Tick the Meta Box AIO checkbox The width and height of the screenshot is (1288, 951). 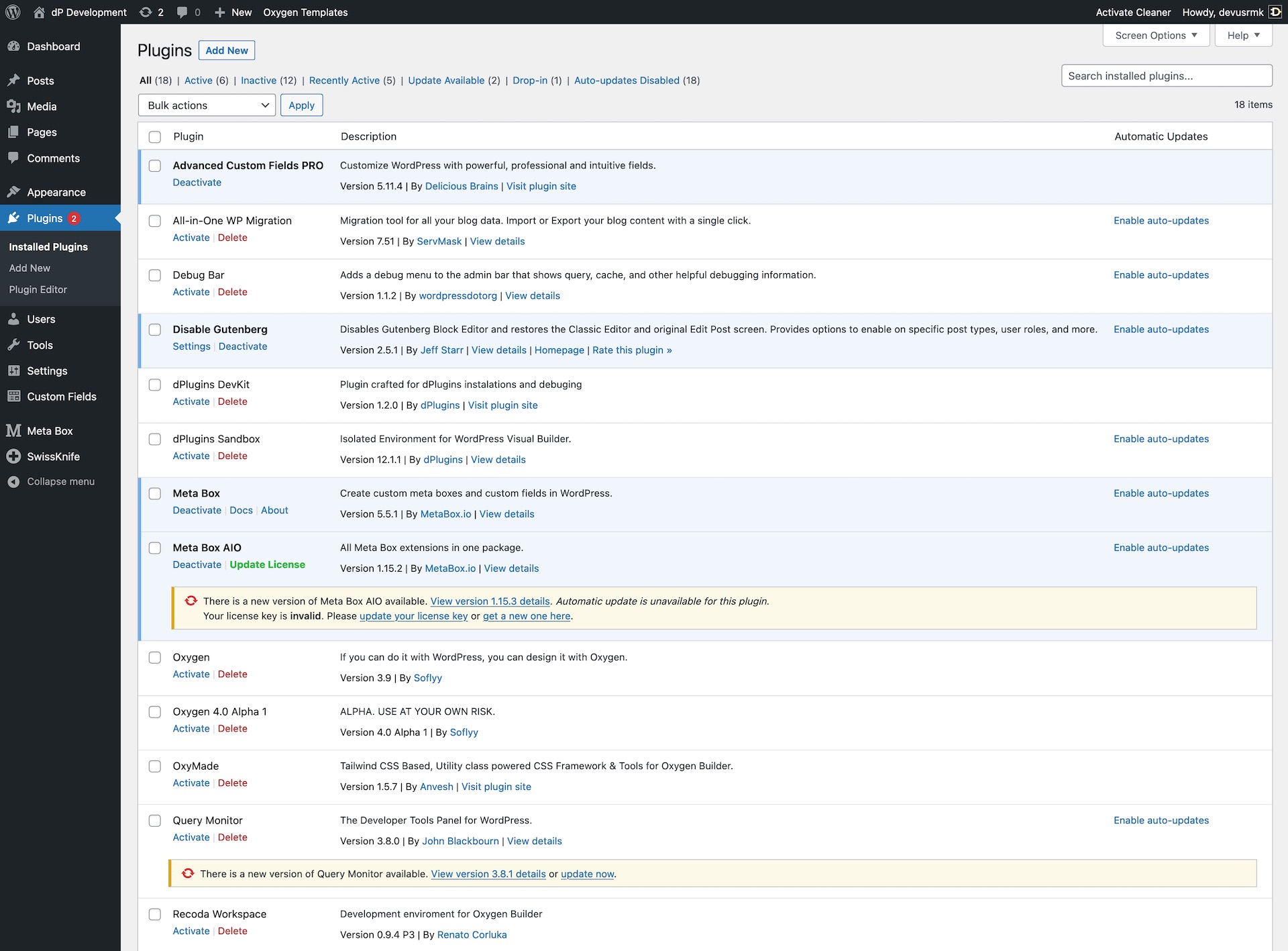[155, 548]
